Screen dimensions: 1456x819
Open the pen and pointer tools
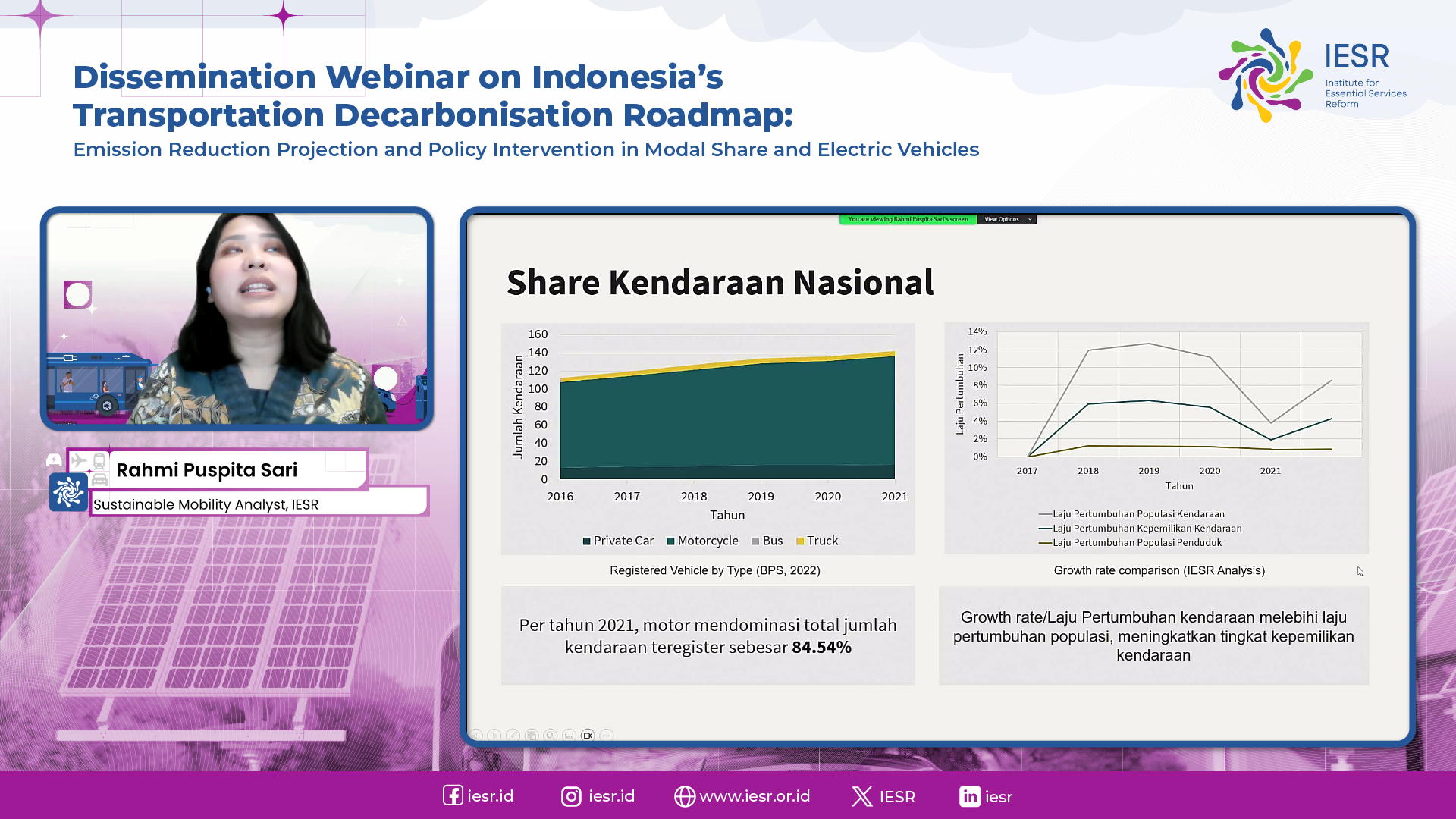coord(513,735)
